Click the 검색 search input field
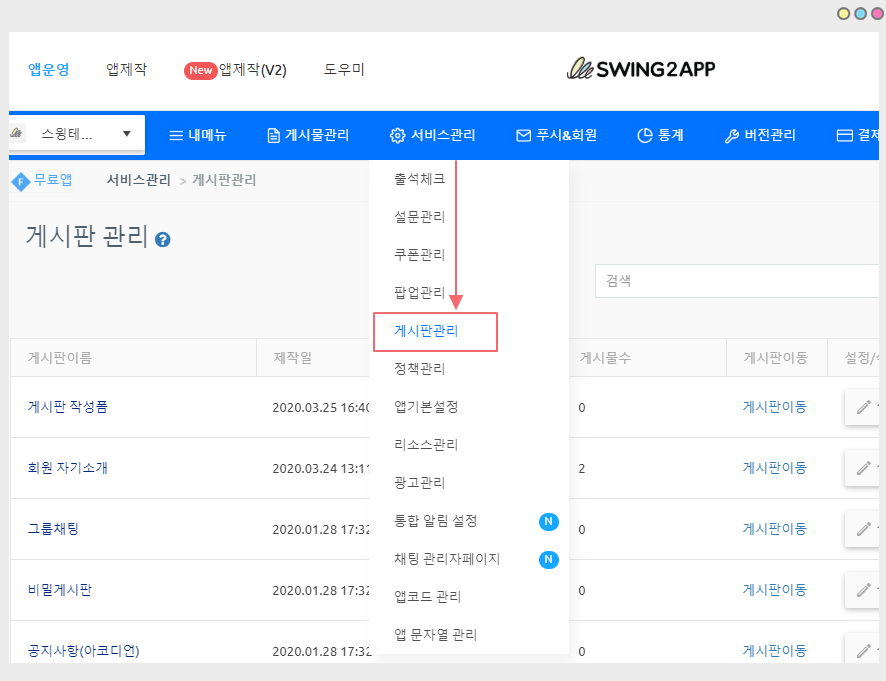 pyautogui.click(x=735, y=281)
